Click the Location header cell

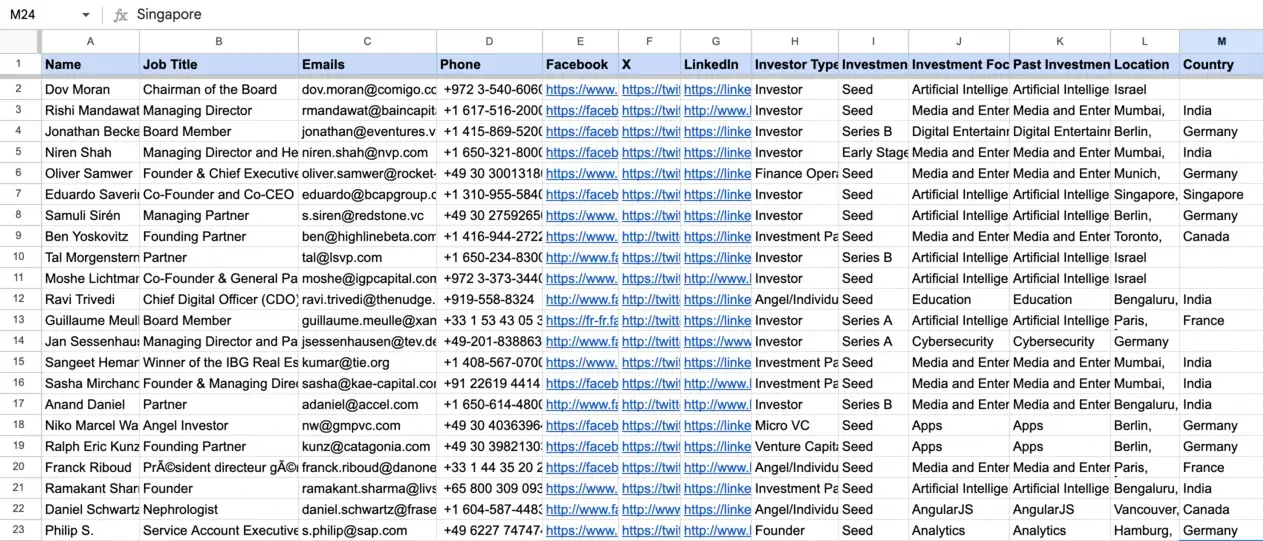pyautogui.click(x=1145, y=64)
